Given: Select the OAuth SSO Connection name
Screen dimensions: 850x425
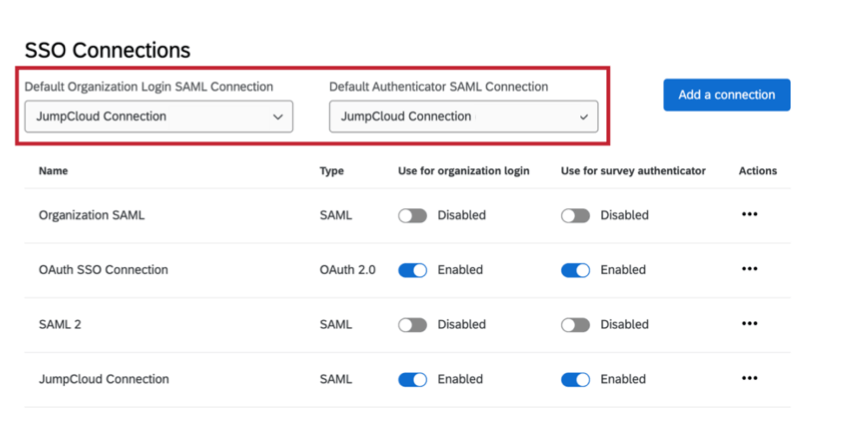Looking at the screenshot, I should tap(103, 270).
